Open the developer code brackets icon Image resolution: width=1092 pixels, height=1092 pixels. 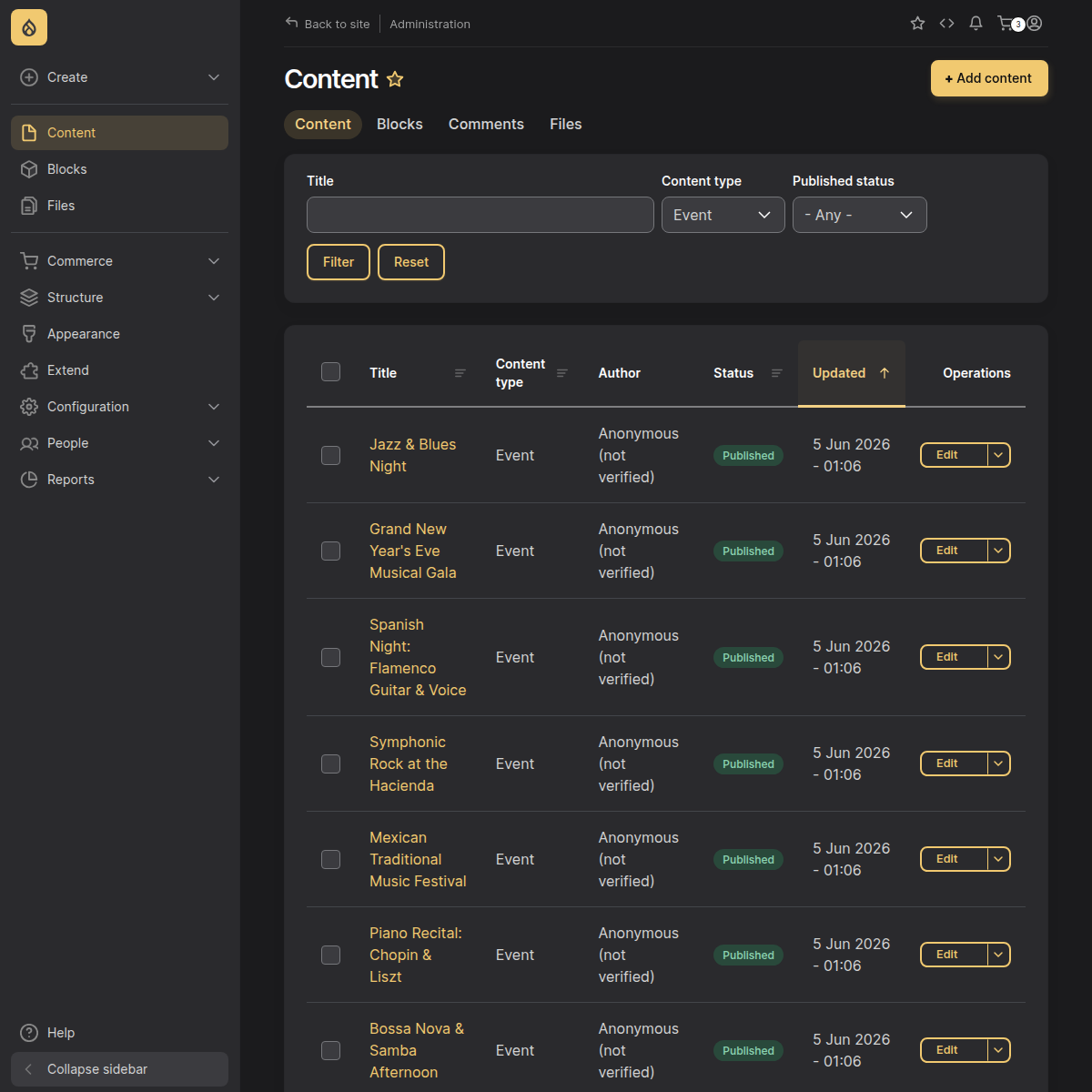(946, 24)
